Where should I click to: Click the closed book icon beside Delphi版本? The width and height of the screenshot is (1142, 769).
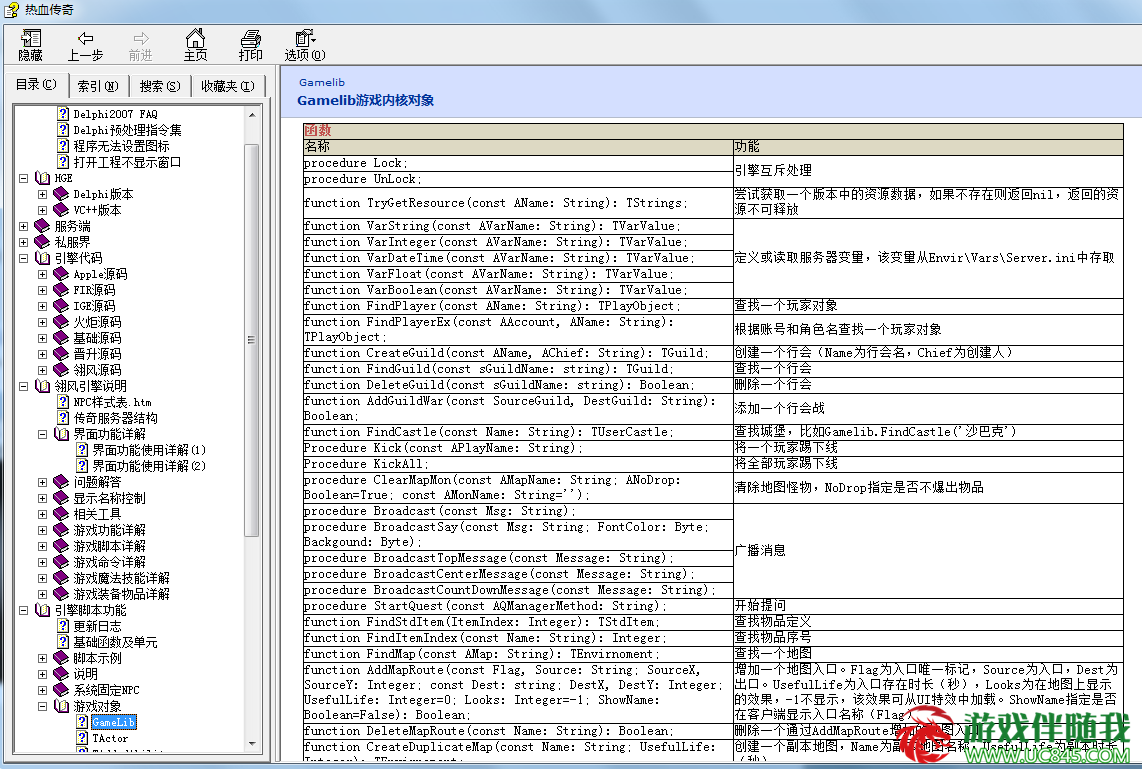point(62,194)
